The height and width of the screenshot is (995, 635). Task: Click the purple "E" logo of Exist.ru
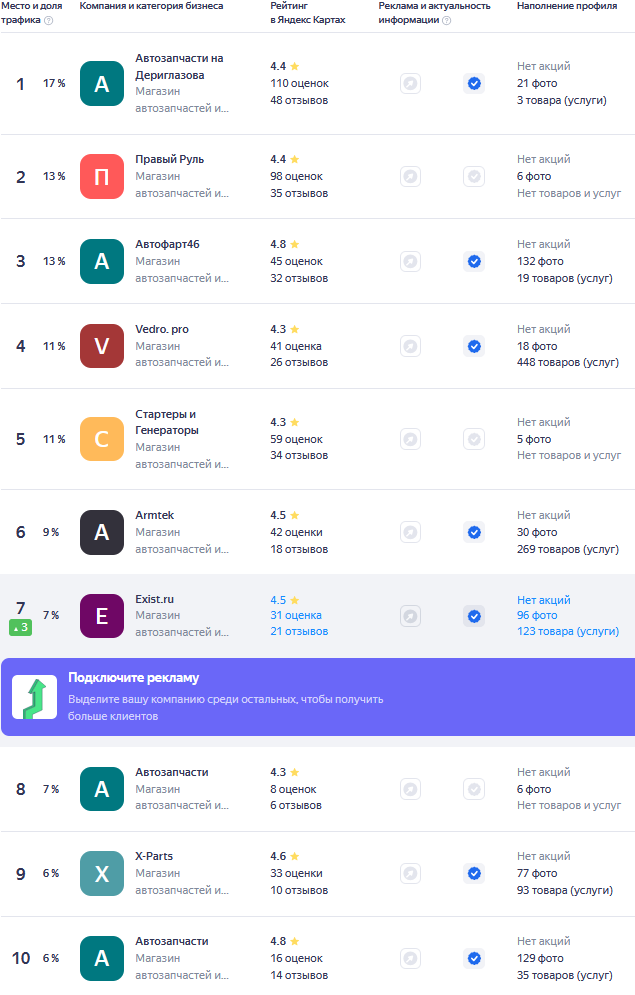(x=102, y=616)
